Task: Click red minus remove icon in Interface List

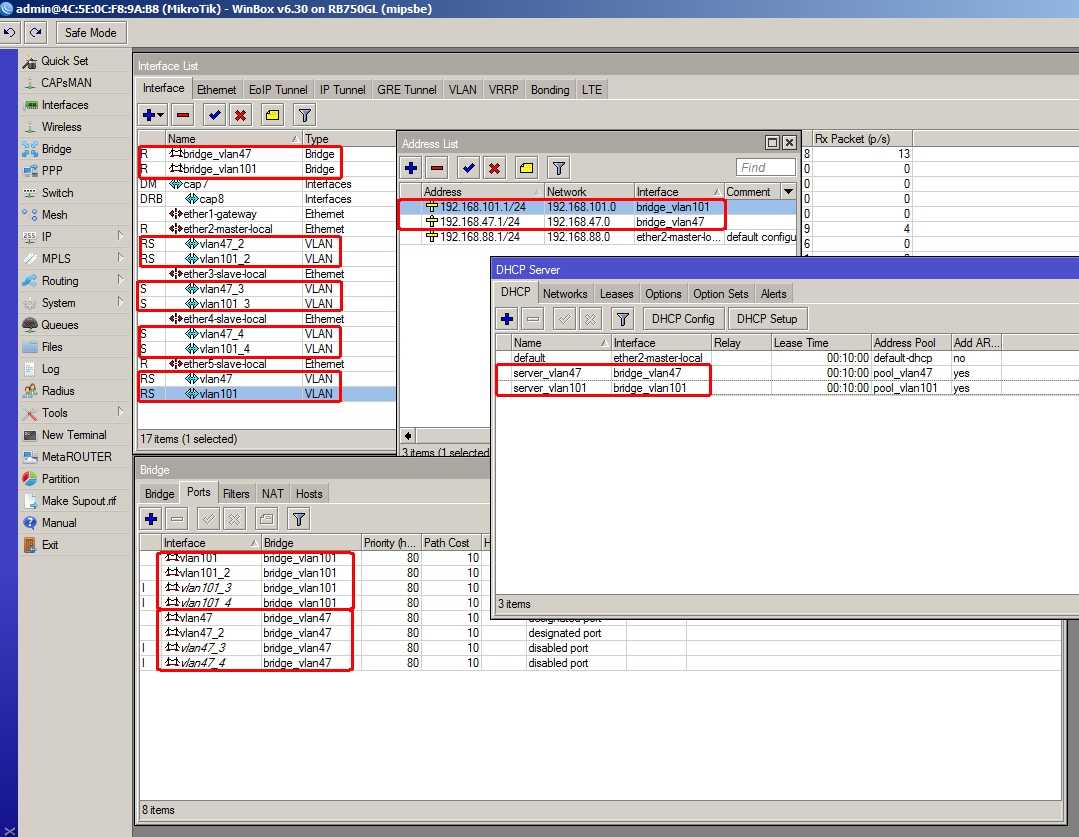Action: point(182,115)
